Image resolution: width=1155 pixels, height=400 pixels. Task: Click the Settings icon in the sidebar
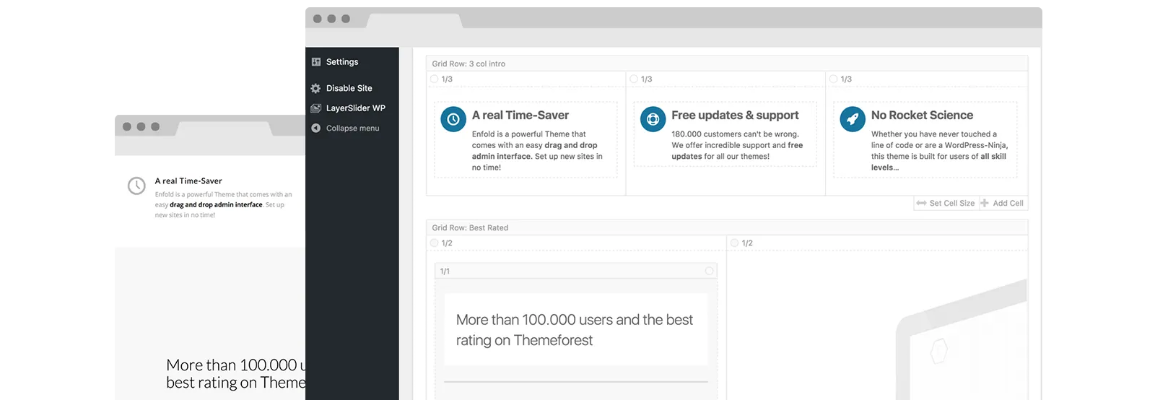click(x=316, y=62)
